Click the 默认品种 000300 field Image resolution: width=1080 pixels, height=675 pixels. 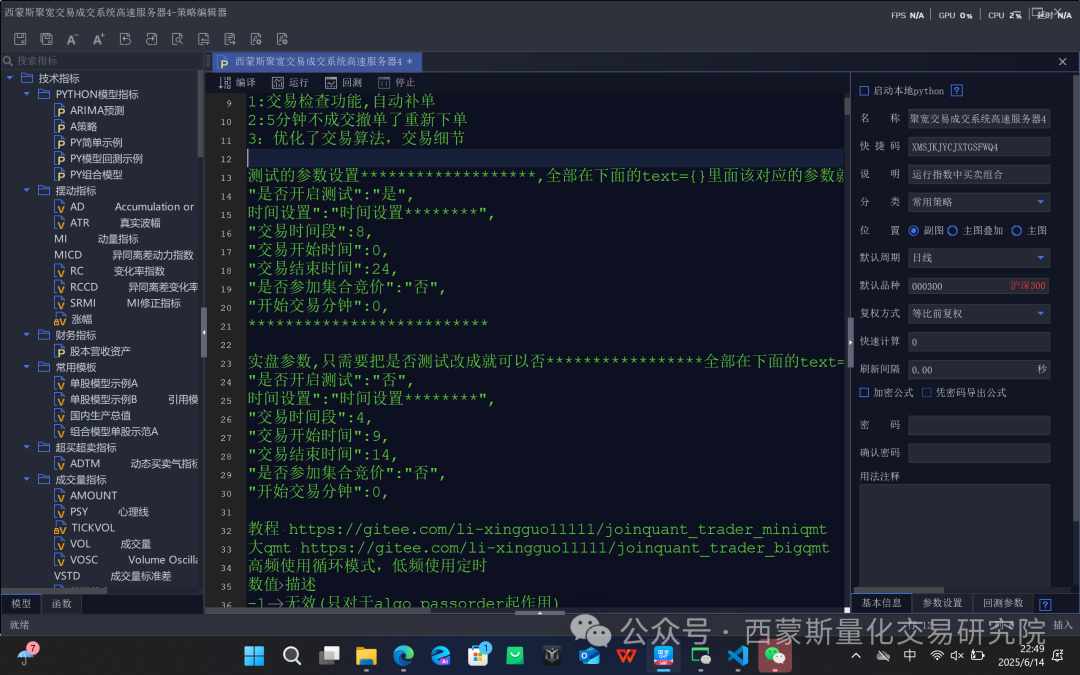click(979, 286)
